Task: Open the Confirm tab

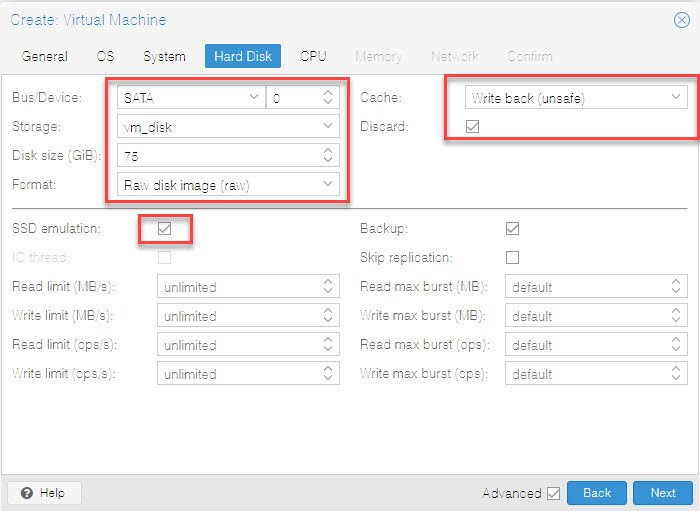Action: pyautogui.click(x=530, y=56)
